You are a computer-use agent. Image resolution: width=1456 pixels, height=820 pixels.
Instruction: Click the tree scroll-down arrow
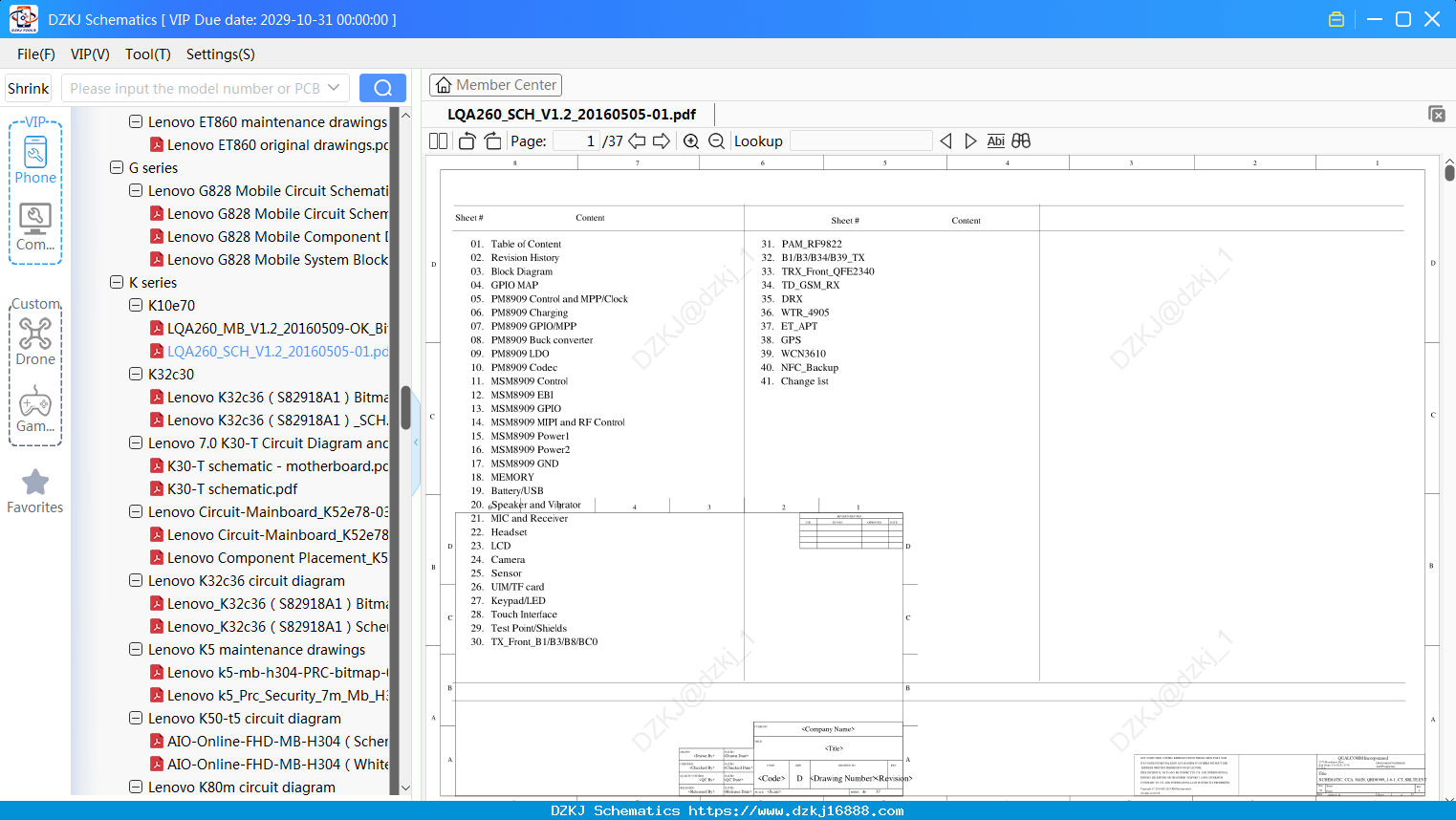click(x=405, y=788)
